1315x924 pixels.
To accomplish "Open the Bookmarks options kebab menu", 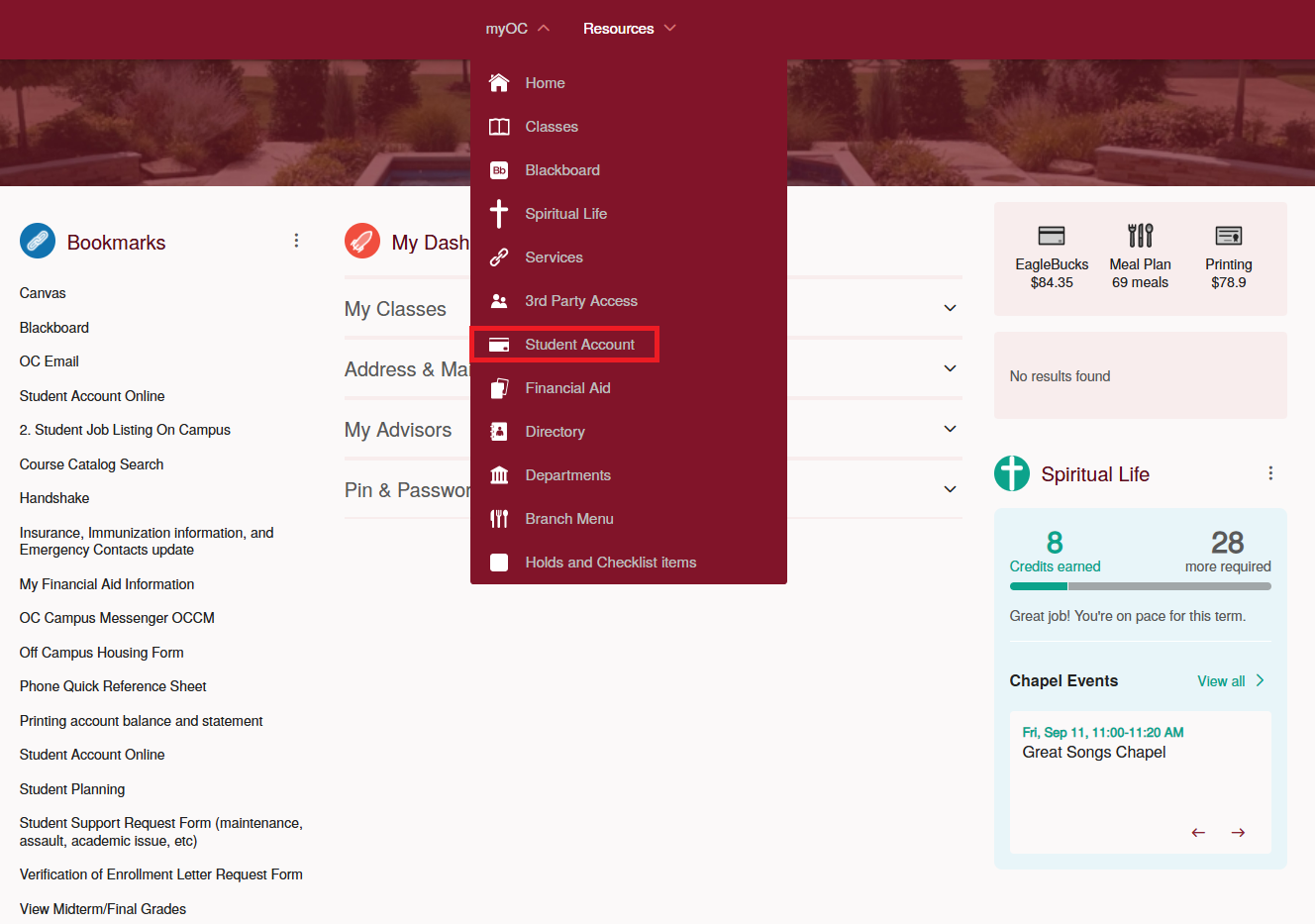I will 296,241.
